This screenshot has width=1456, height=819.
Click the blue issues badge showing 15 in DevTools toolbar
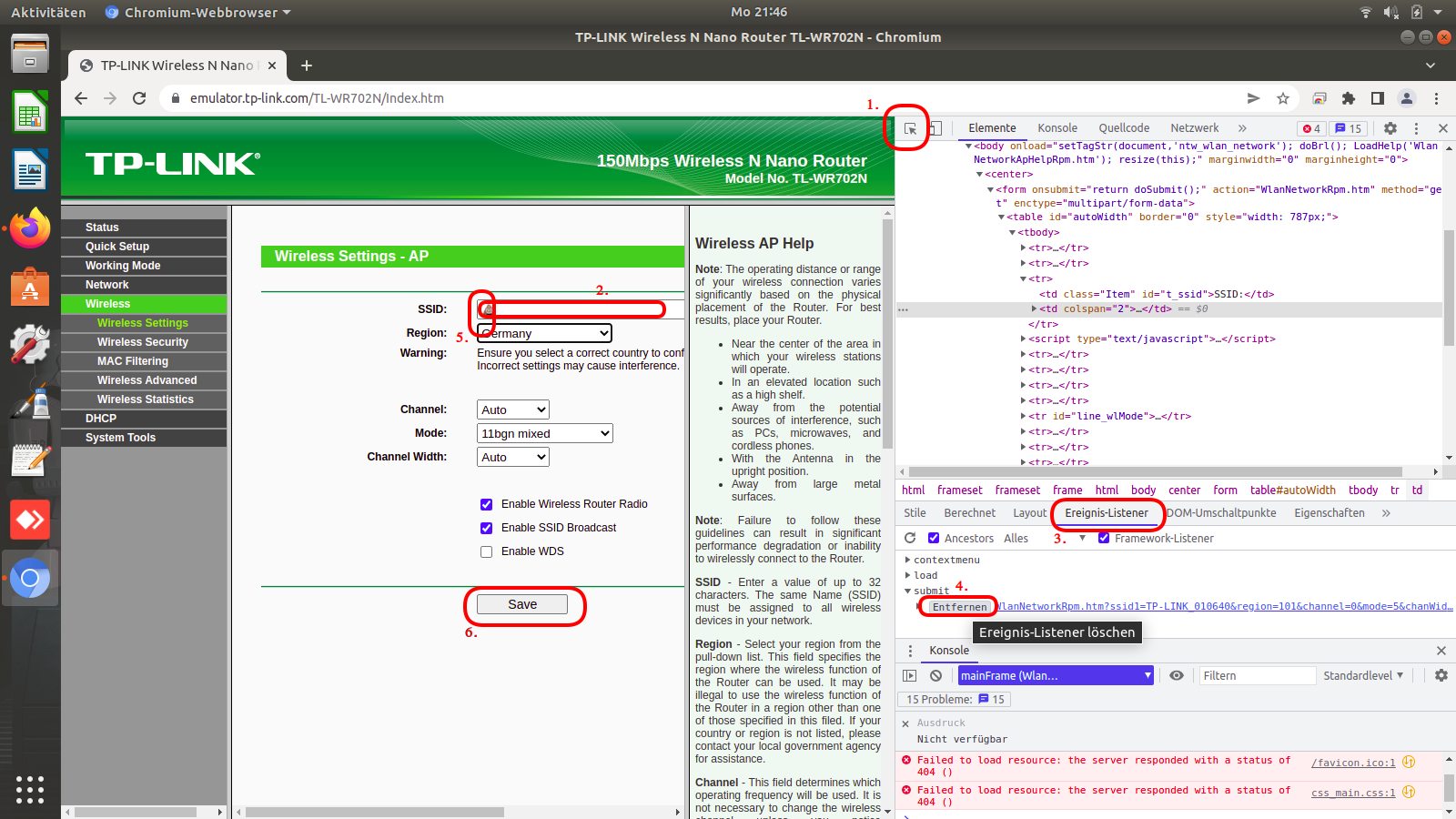(x=1349, y=128)
